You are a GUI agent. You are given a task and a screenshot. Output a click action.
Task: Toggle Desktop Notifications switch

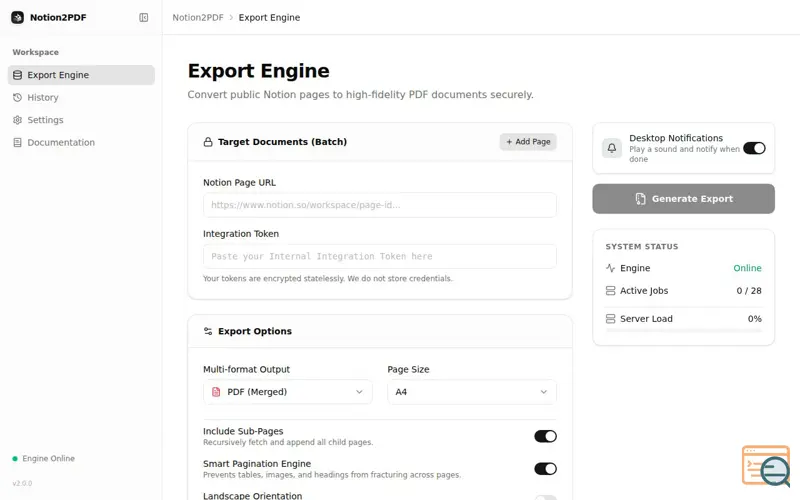pos(754,148)
